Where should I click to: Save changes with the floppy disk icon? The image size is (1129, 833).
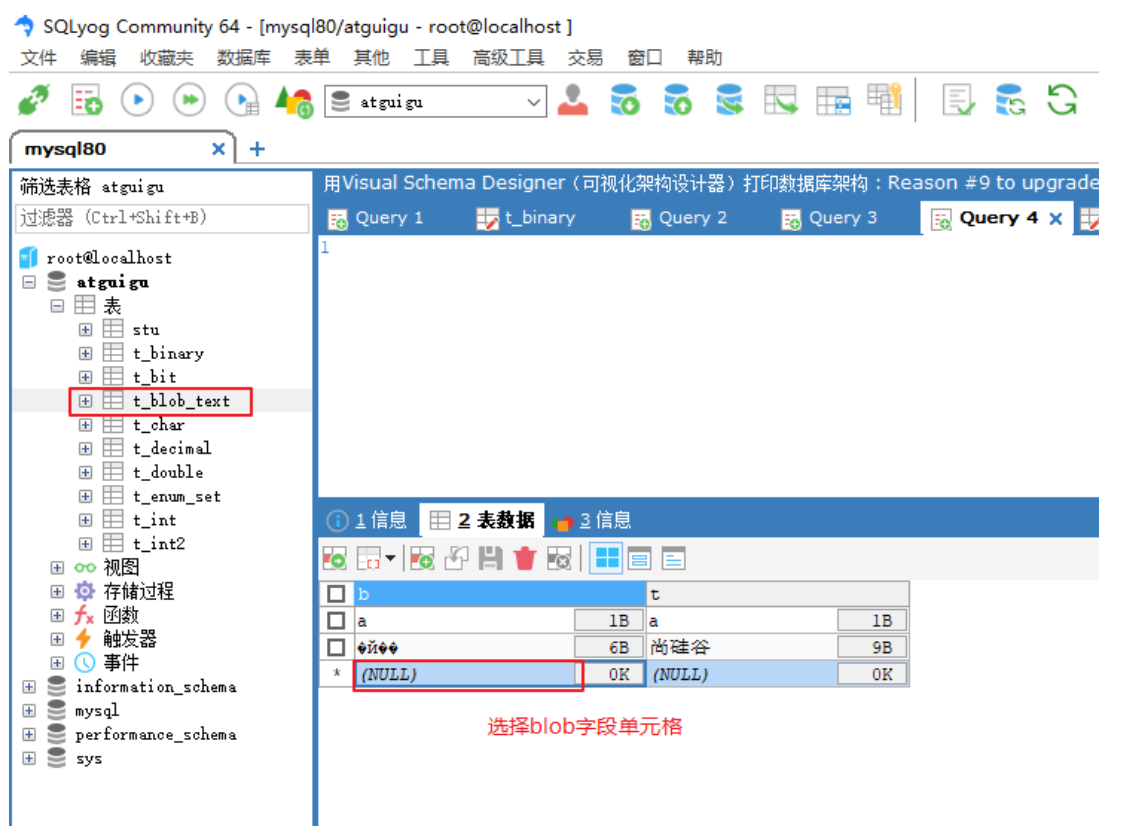pyautogui.click(x=490, y=559)
